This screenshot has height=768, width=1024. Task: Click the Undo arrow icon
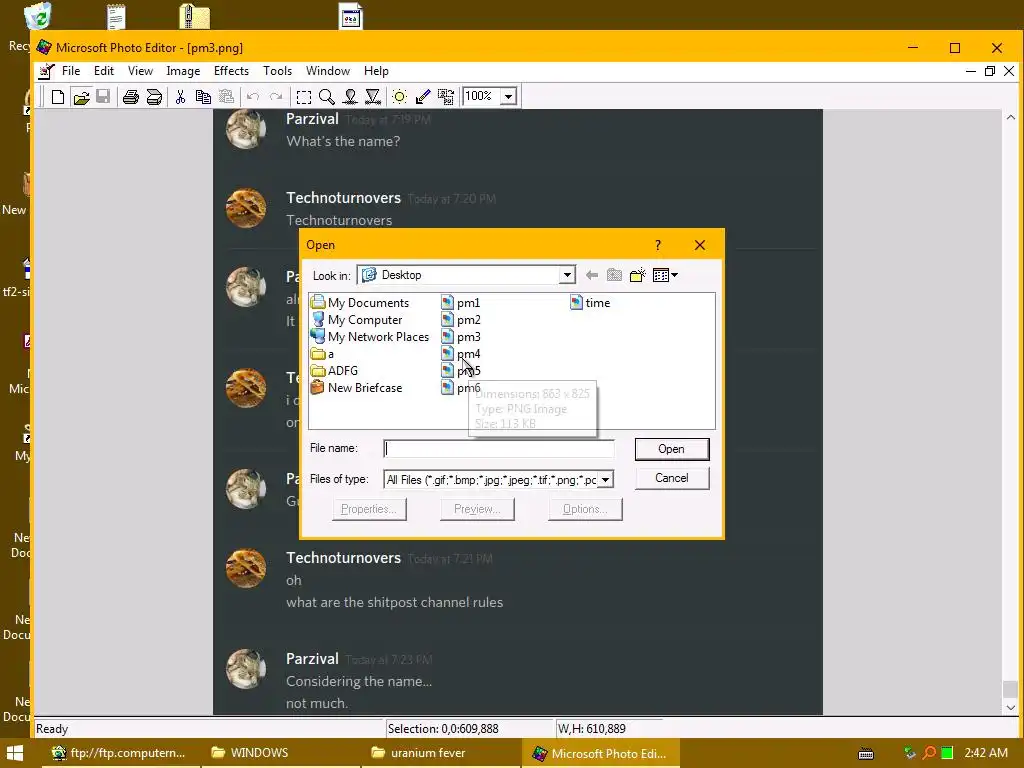point(253,97)
